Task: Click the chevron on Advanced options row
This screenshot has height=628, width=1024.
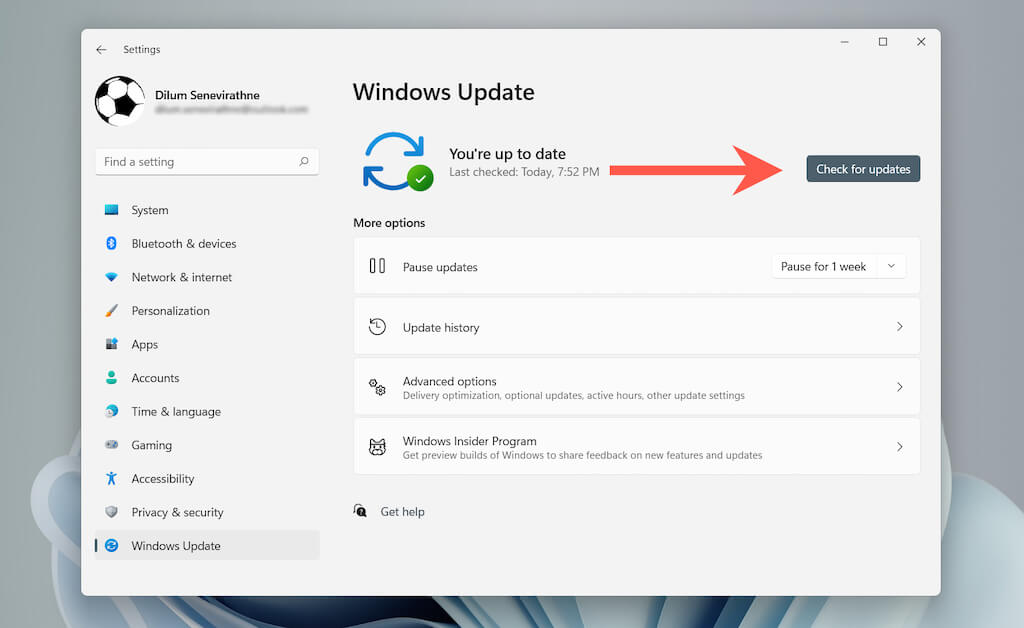Action: (x=900, y=387)
